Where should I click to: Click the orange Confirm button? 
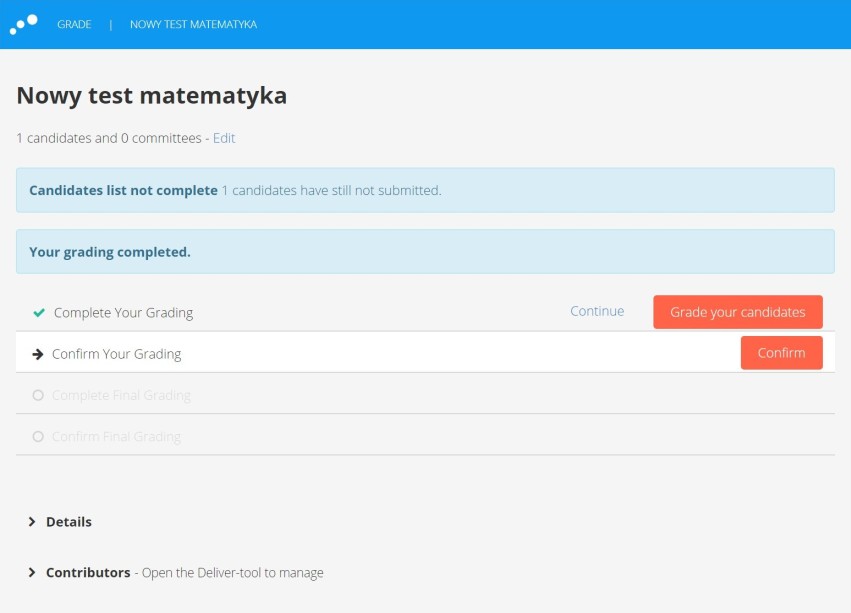[782, 353]
